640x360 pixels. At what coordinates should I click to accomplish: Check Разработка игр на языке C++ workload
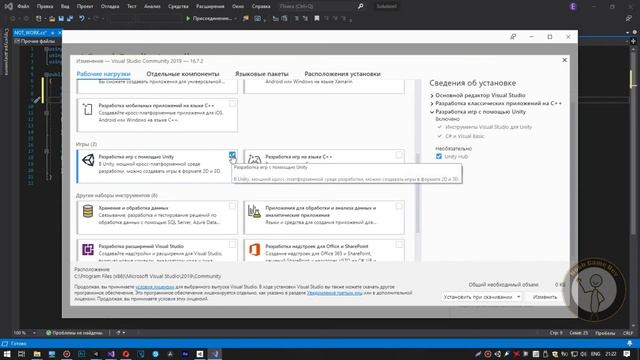pyautogui.click(x=399, y=155)
